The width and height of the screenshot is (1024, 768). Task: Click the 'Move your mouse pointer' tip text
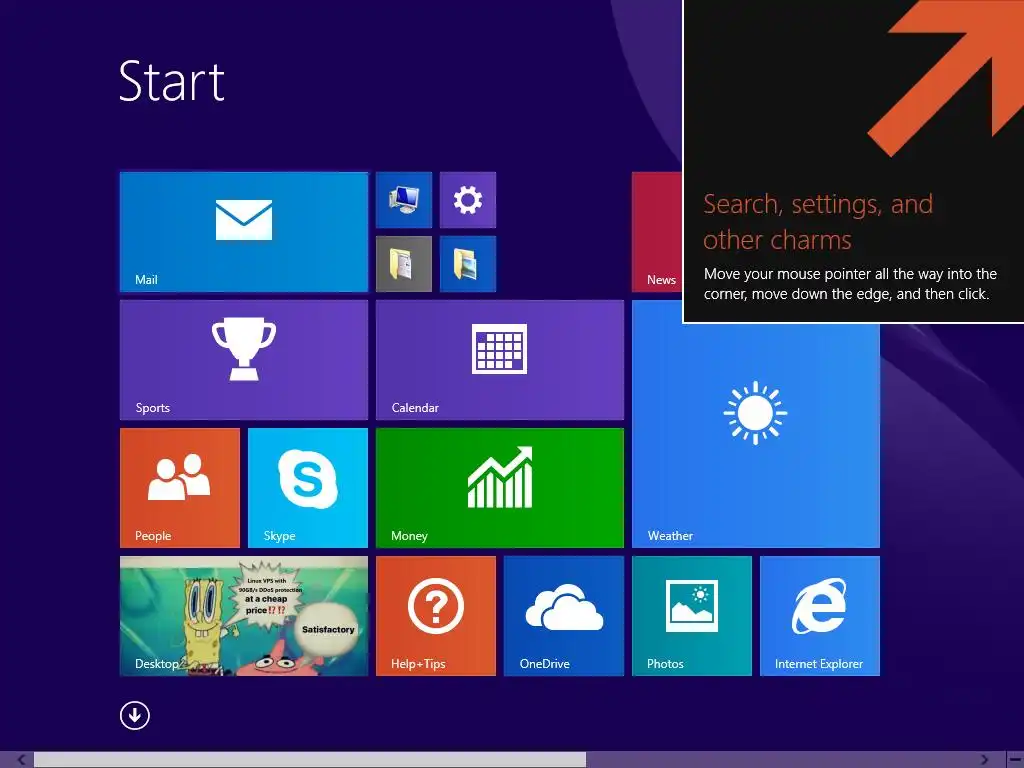850,283
